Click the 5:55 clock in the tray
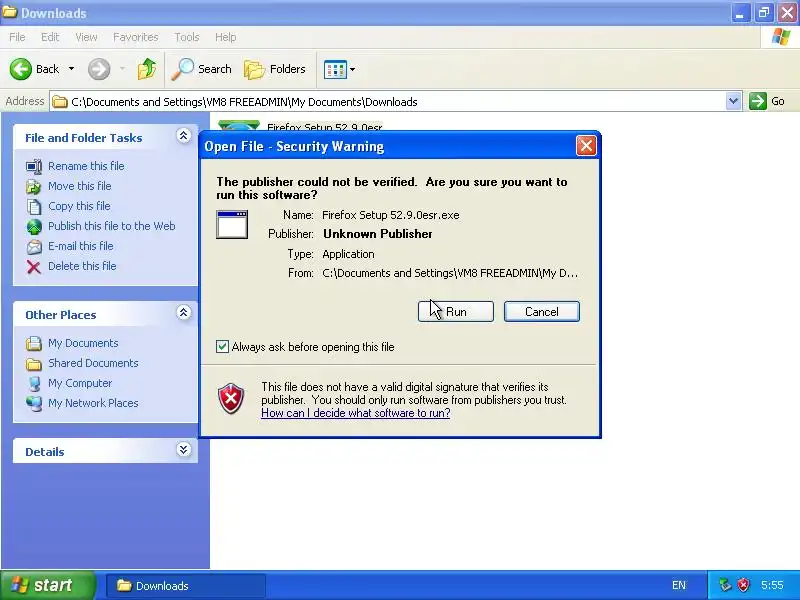 click(x=772, y=585)
